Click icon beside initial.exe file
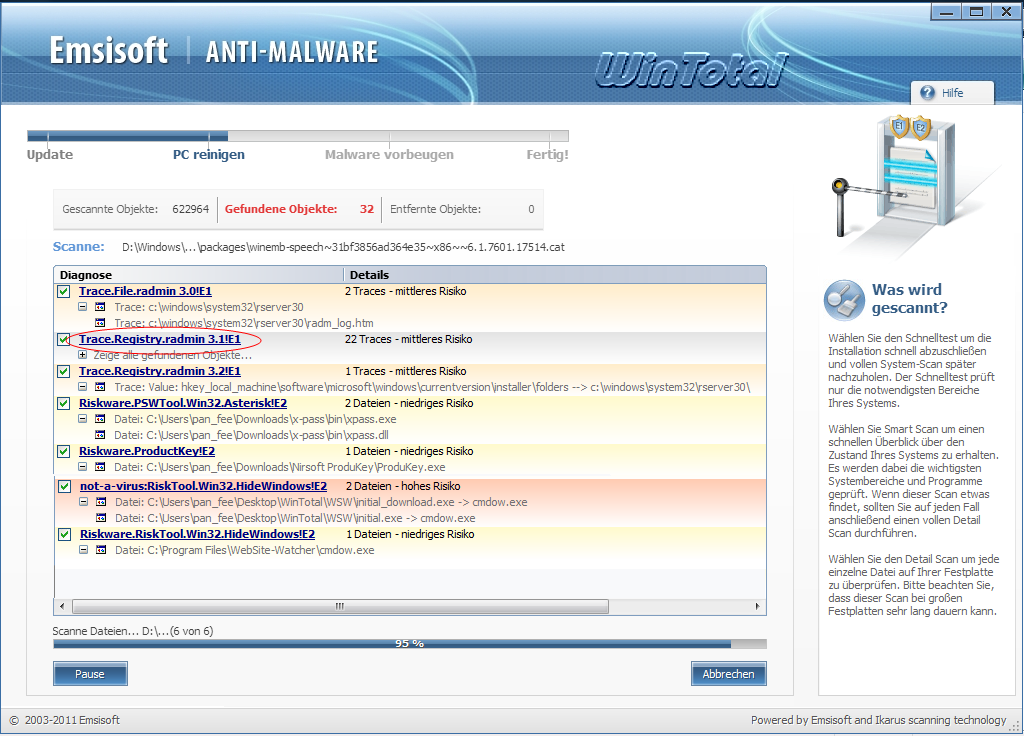This screenshot has height=736, width=1024. click(x=101, y=518)
